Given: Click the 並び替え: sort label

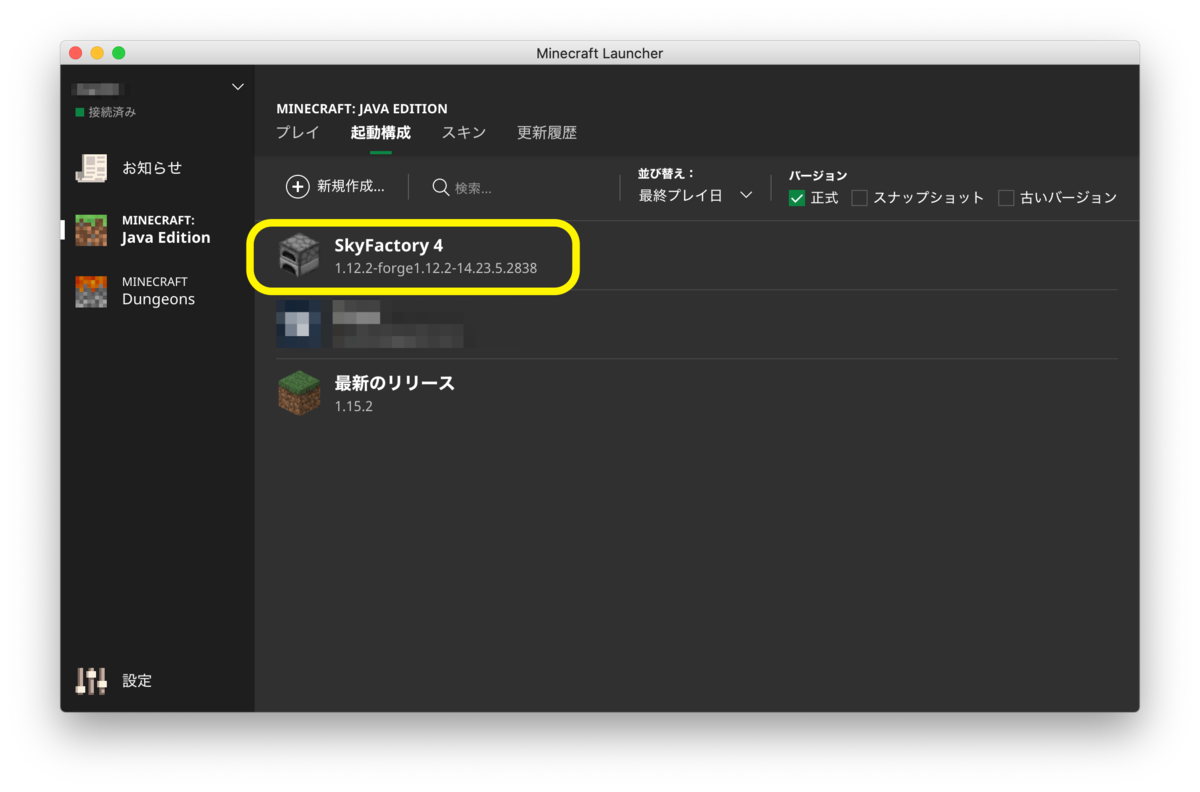Looking at the screenshot, I should coord(666,173).
